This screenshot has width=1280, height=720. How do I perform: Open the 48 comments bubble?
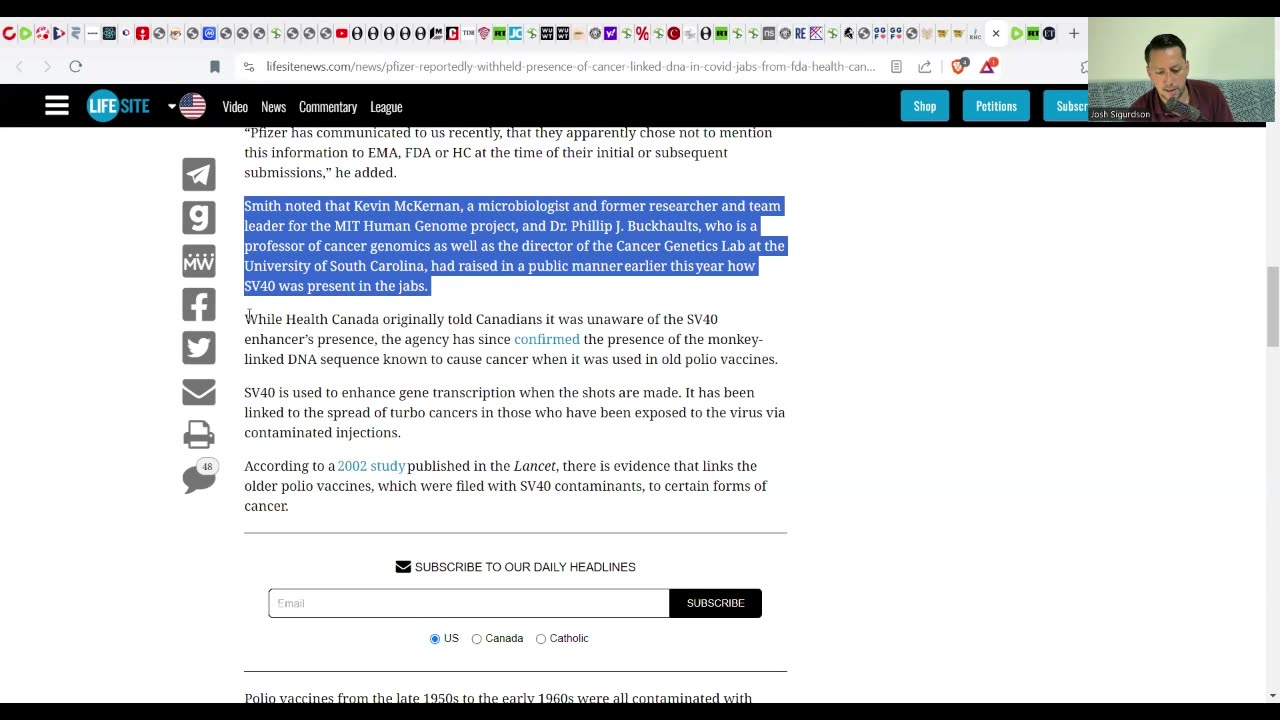pyautogui.click(x=199, y=477)
